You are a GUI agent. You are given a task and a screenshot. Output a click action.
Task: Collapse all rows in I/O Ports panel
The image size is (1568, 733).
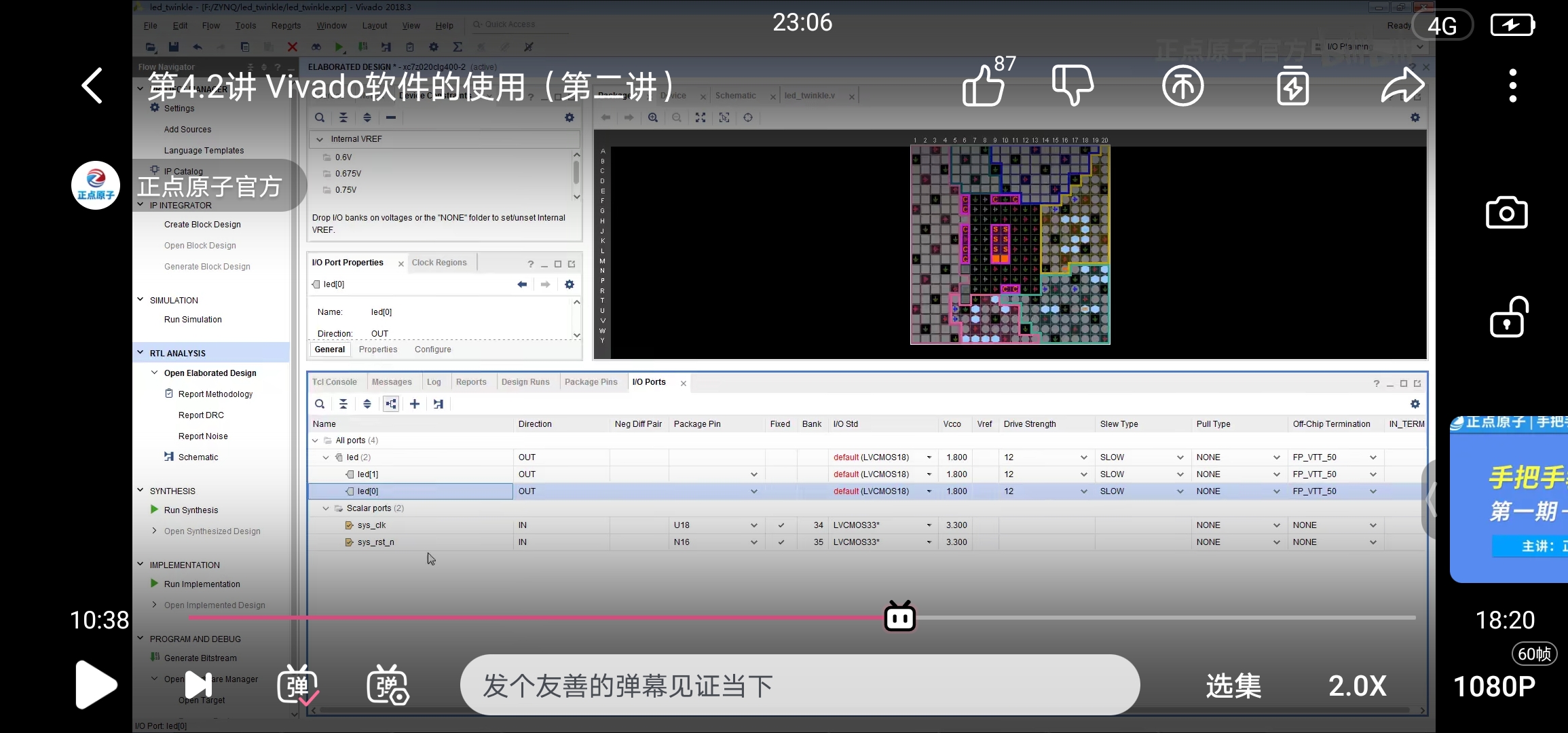point(343,404)
